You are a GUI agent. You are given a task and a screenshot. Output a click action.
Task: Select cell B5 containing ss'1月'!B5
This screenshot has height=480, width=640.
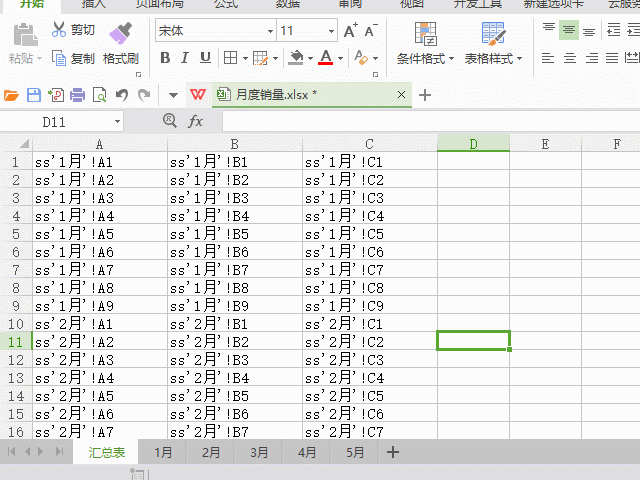click(x=235, y=233)
